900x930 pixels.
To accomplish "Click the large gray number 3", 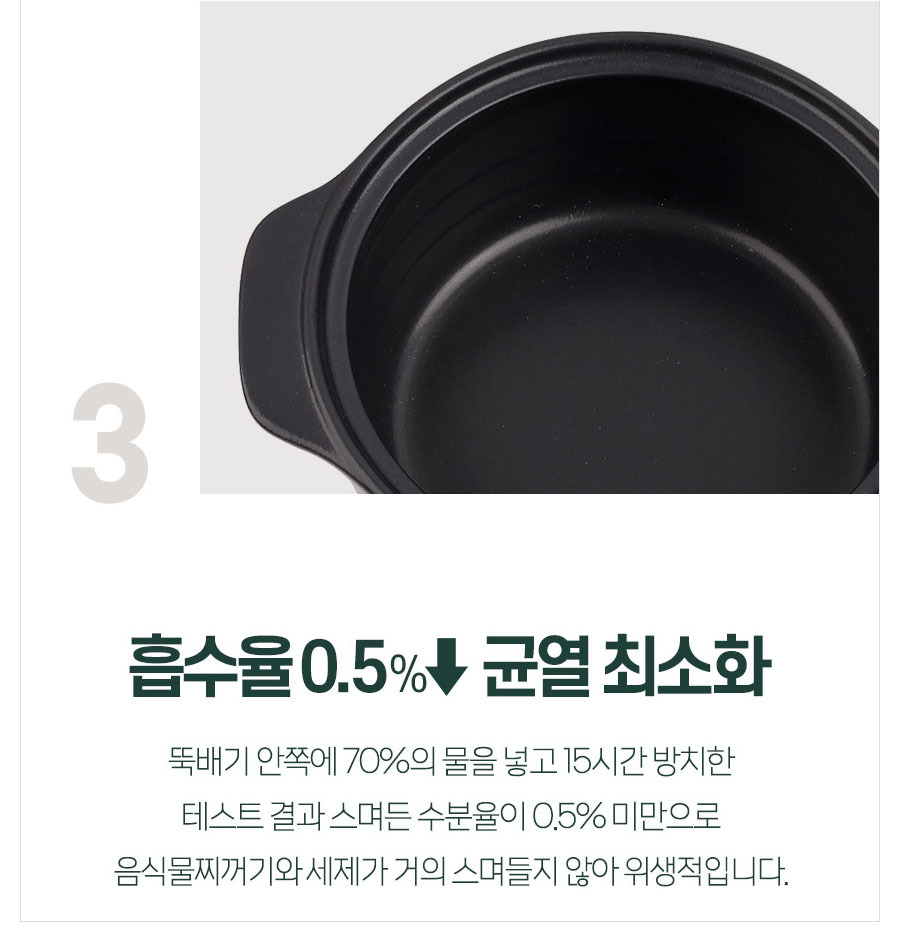I will (109, 442).
